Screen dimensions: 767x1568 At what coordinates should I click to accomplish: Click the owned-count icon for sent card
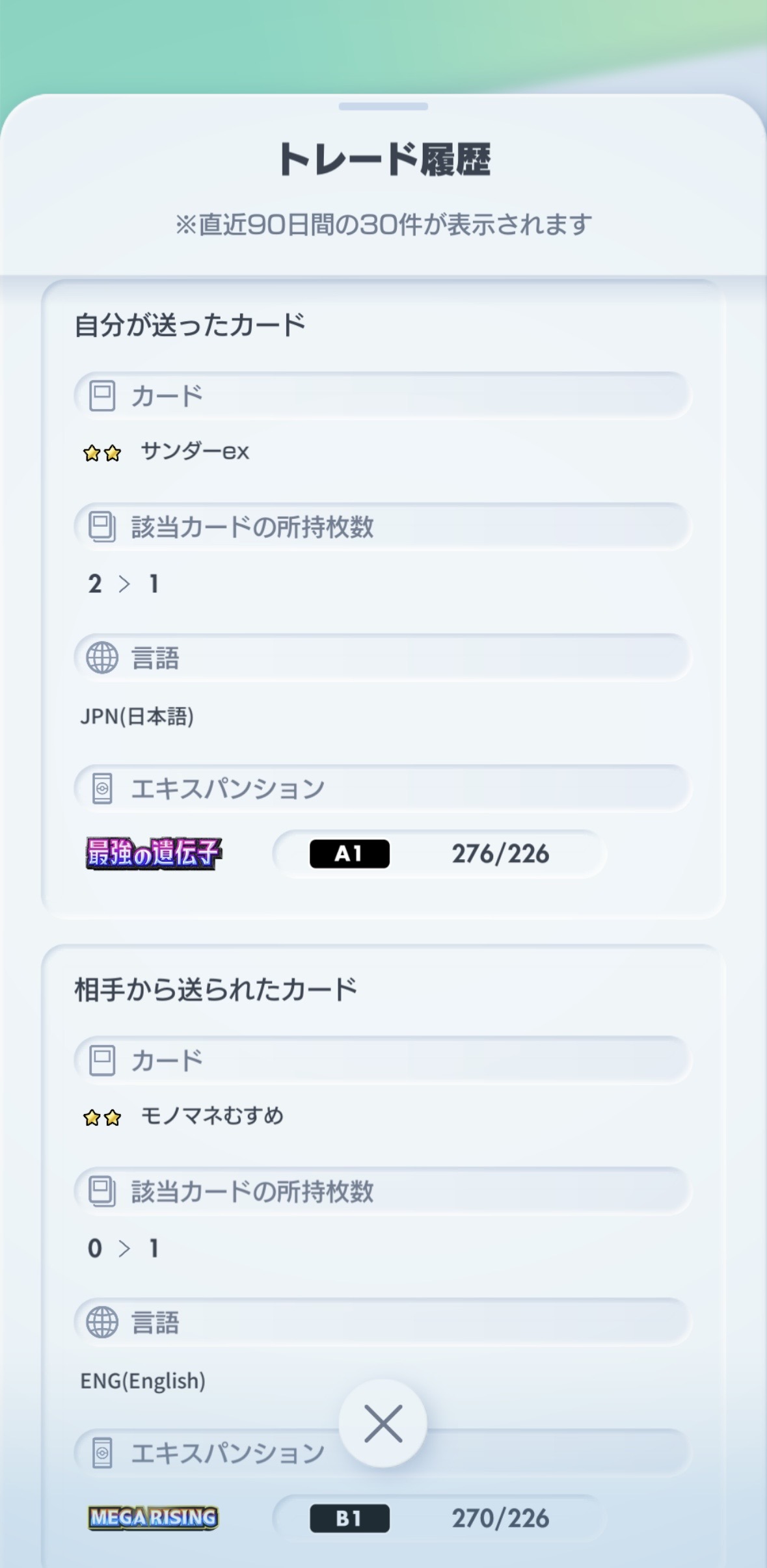(102, 527)
